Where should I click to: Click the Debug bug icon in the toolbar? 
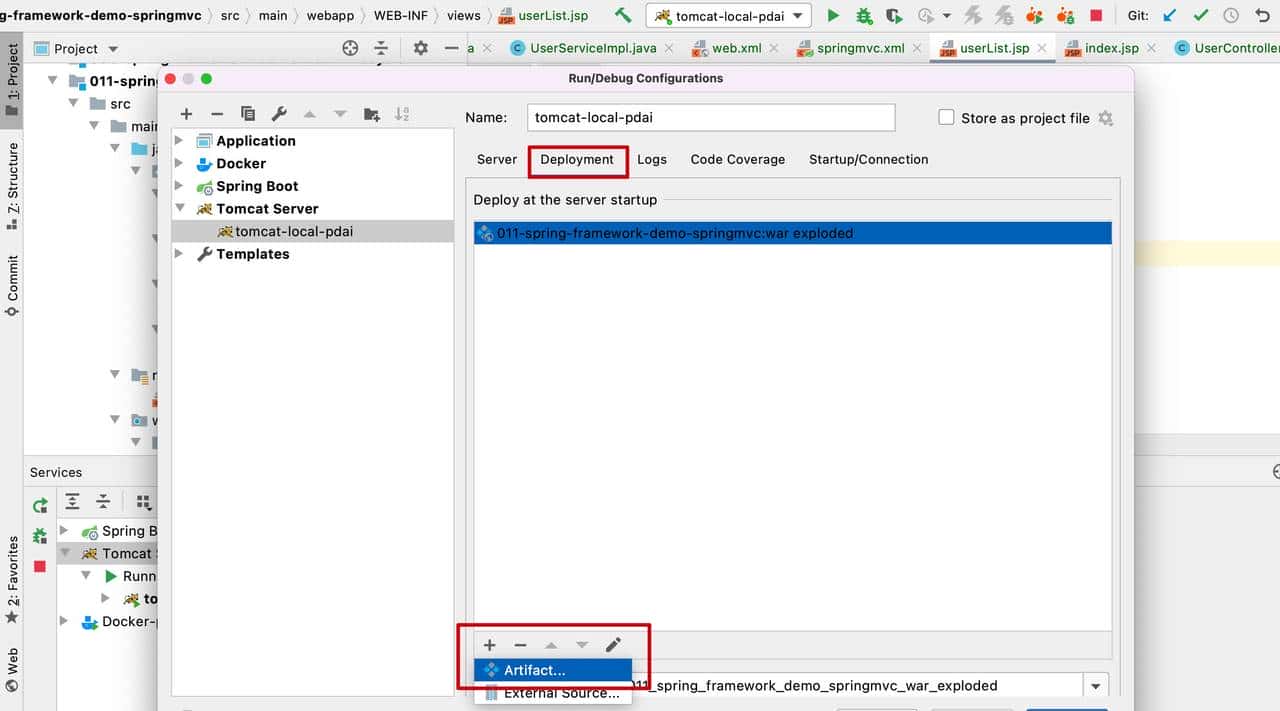864,16
